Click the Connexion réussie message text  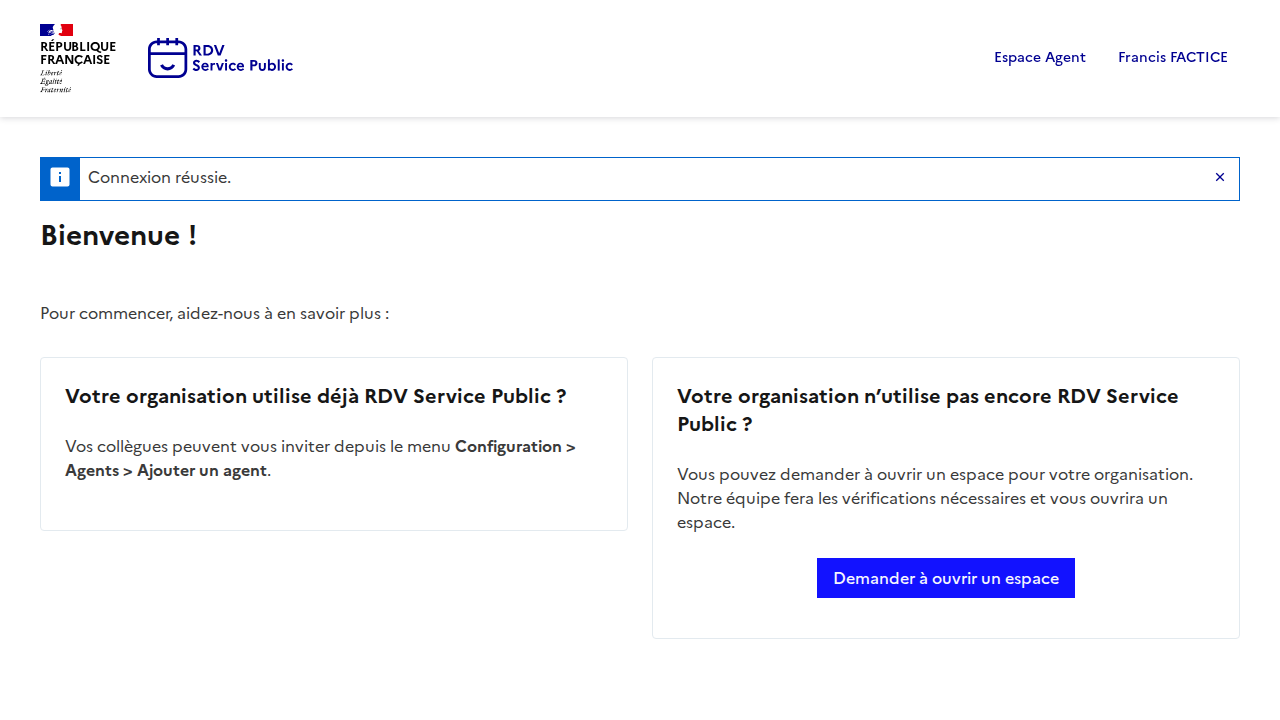point(159,178)
